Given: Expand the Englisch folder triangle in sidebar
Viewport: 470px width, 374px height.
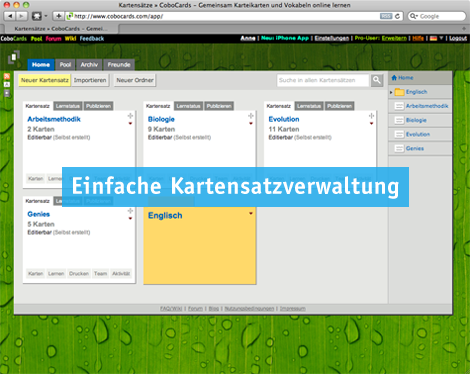Looking at the screenshot, I should click(x=391, y=92).
